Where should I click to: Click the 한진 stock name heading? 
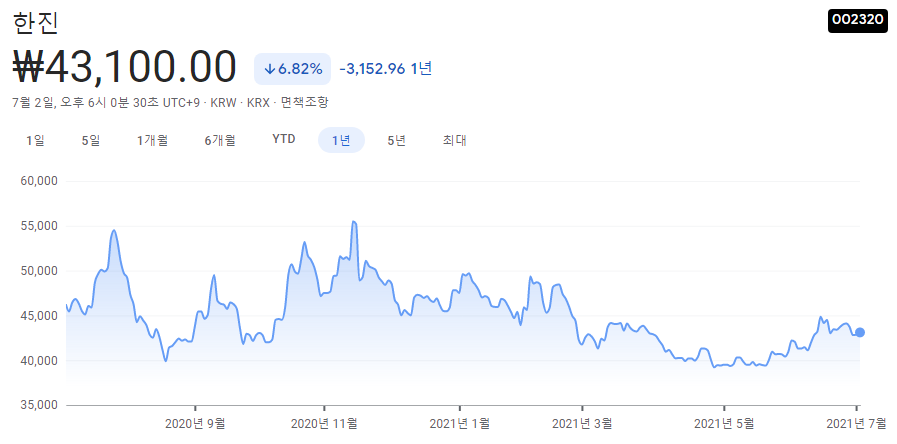pyautogui.click(x=34, y=23)
